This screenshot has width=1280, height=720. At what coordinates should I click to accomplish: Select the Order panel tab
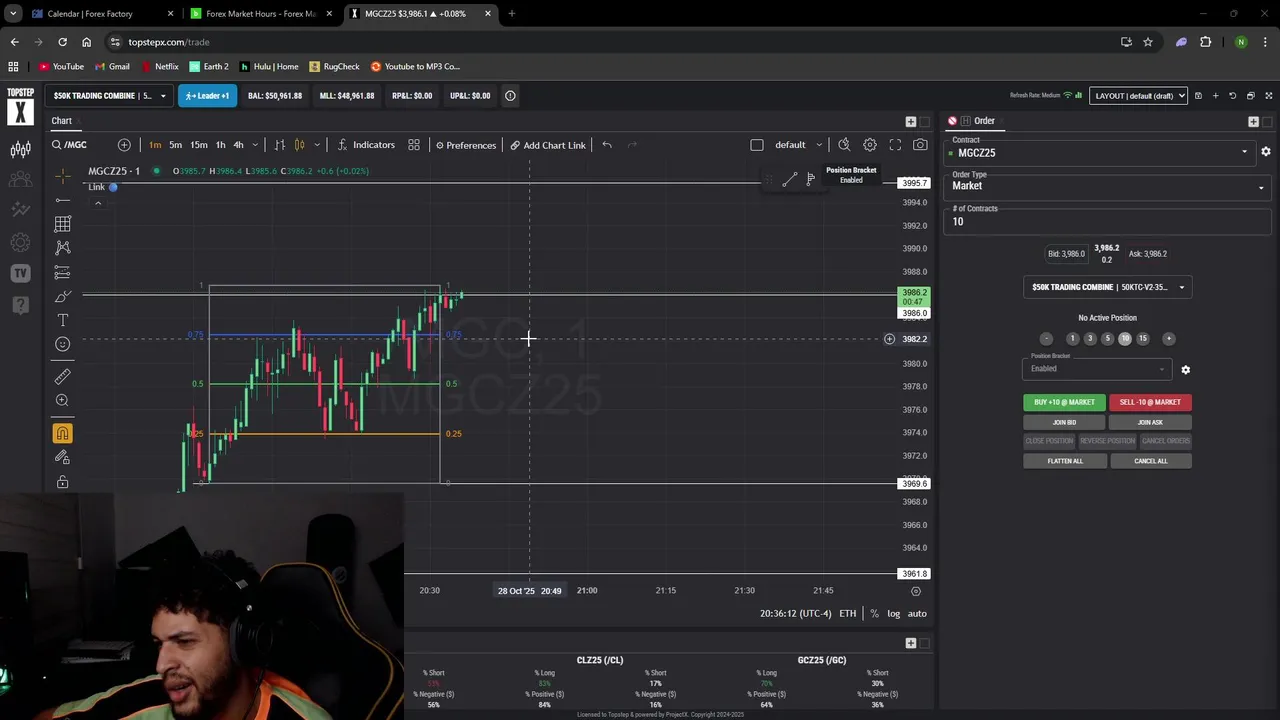point(984,121)
